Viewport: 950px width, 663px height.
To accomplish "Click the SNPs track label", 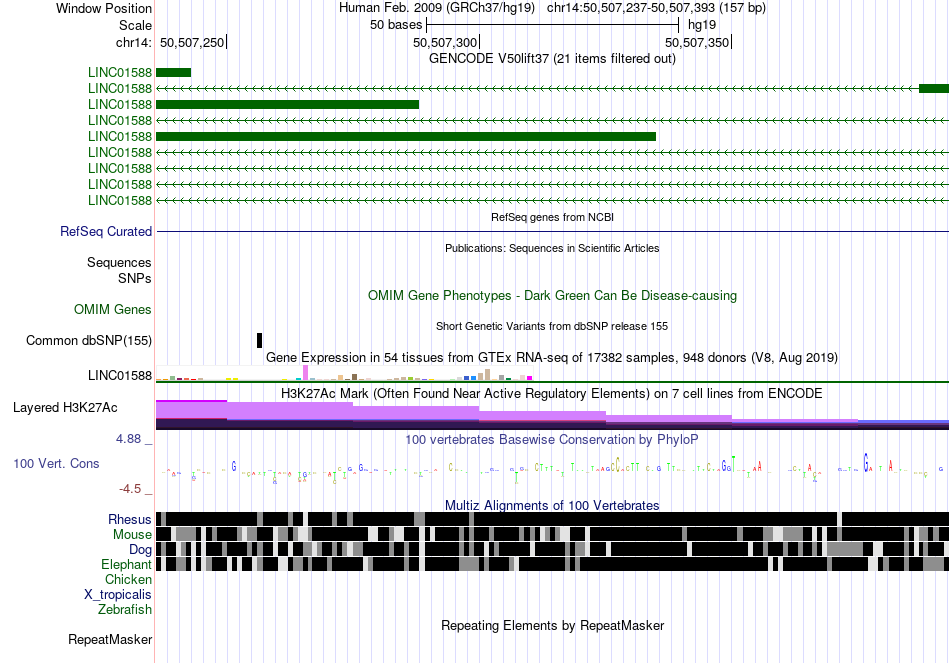I will coord(135,278).
